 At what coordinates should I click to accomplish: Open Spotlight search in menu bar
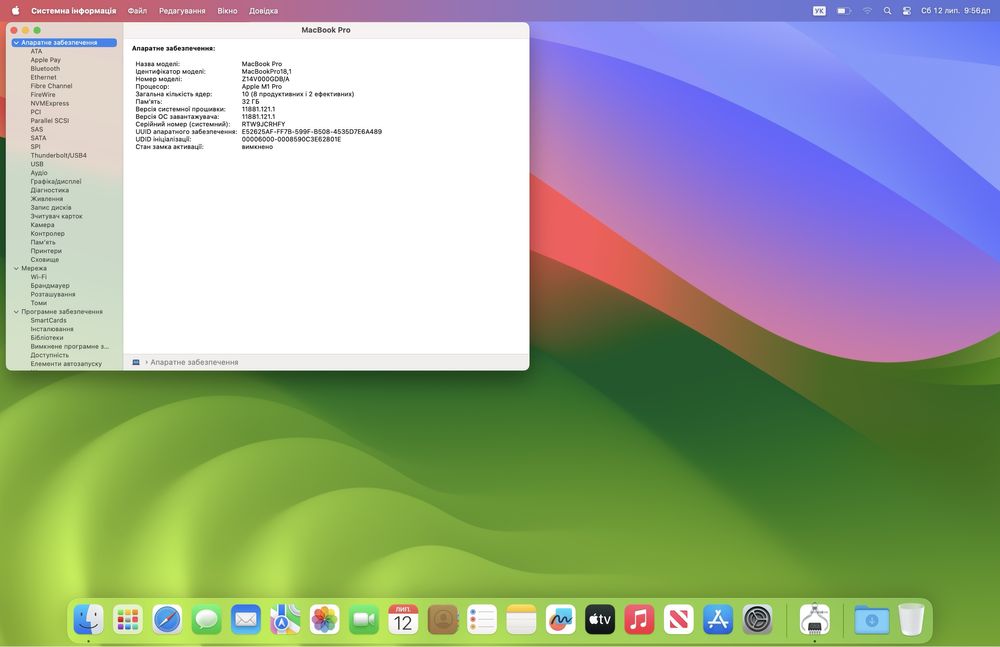coord(887,11)
